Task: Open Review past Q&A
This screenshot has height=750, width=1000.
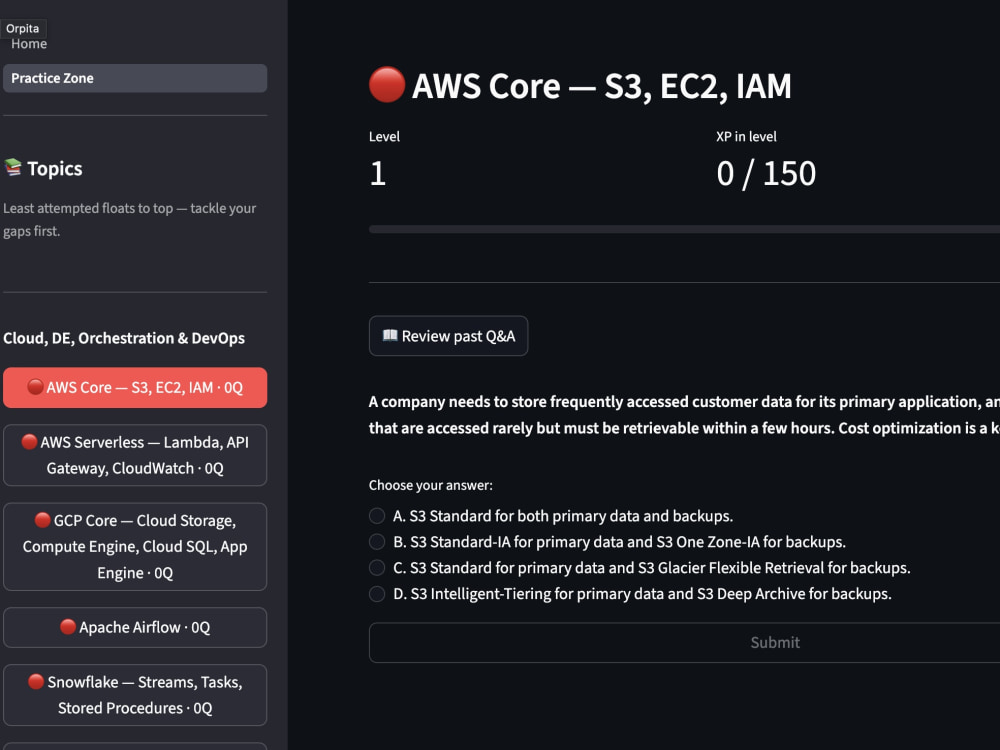Action: [x=448, y=335]
